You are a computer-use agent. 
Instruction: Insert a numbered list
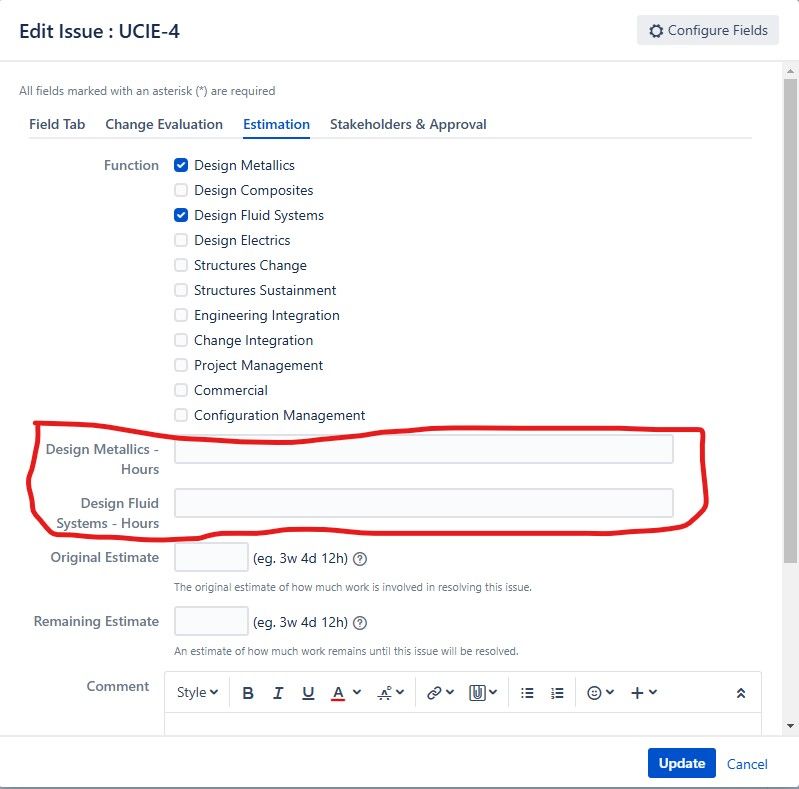(x=557, y=693)
